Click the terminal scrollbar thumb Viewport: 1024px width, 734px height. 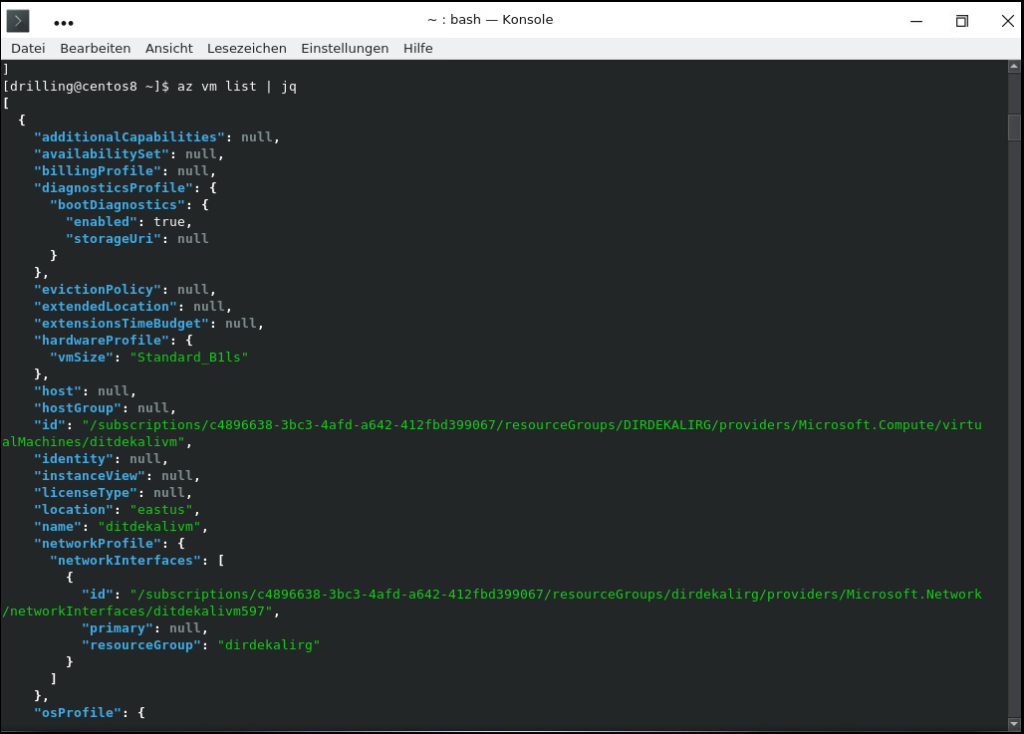click(1014, 127)
